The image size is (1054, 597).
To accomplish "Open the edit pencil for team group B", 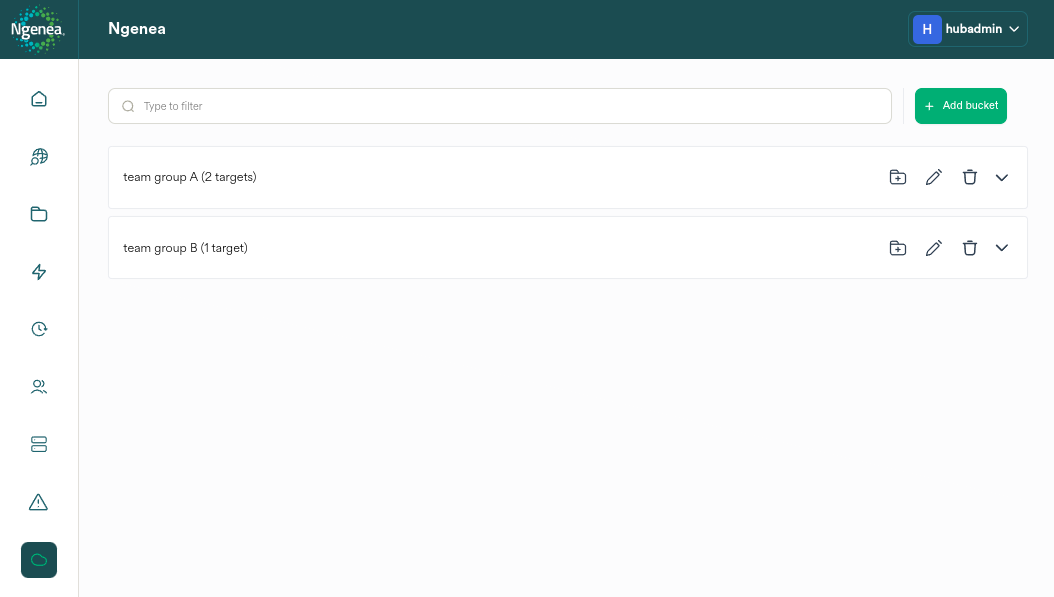I will pos(934,248).
